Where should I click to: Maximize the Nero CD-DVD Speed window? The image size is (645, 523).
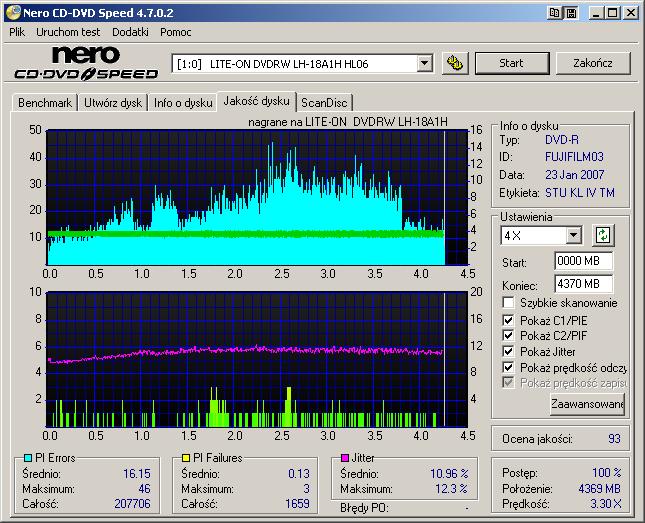tap(612, 13)
